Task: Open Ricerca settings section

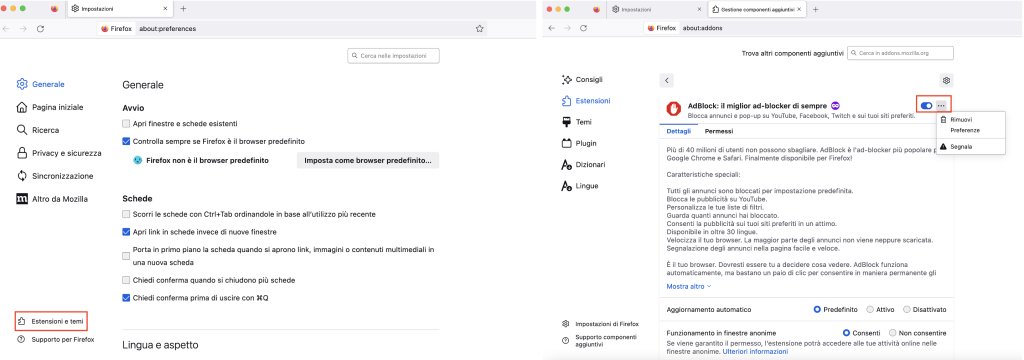Action: (37, 130)
